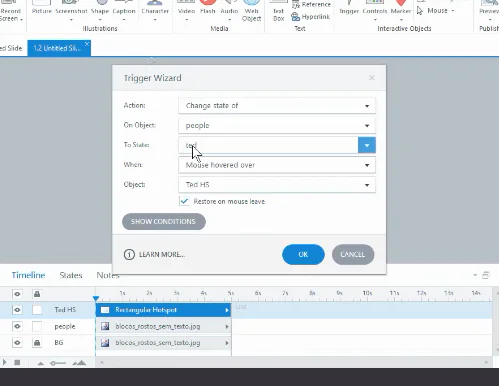
Task: Confirm the trigger with OK
Action: coord(303,255)
